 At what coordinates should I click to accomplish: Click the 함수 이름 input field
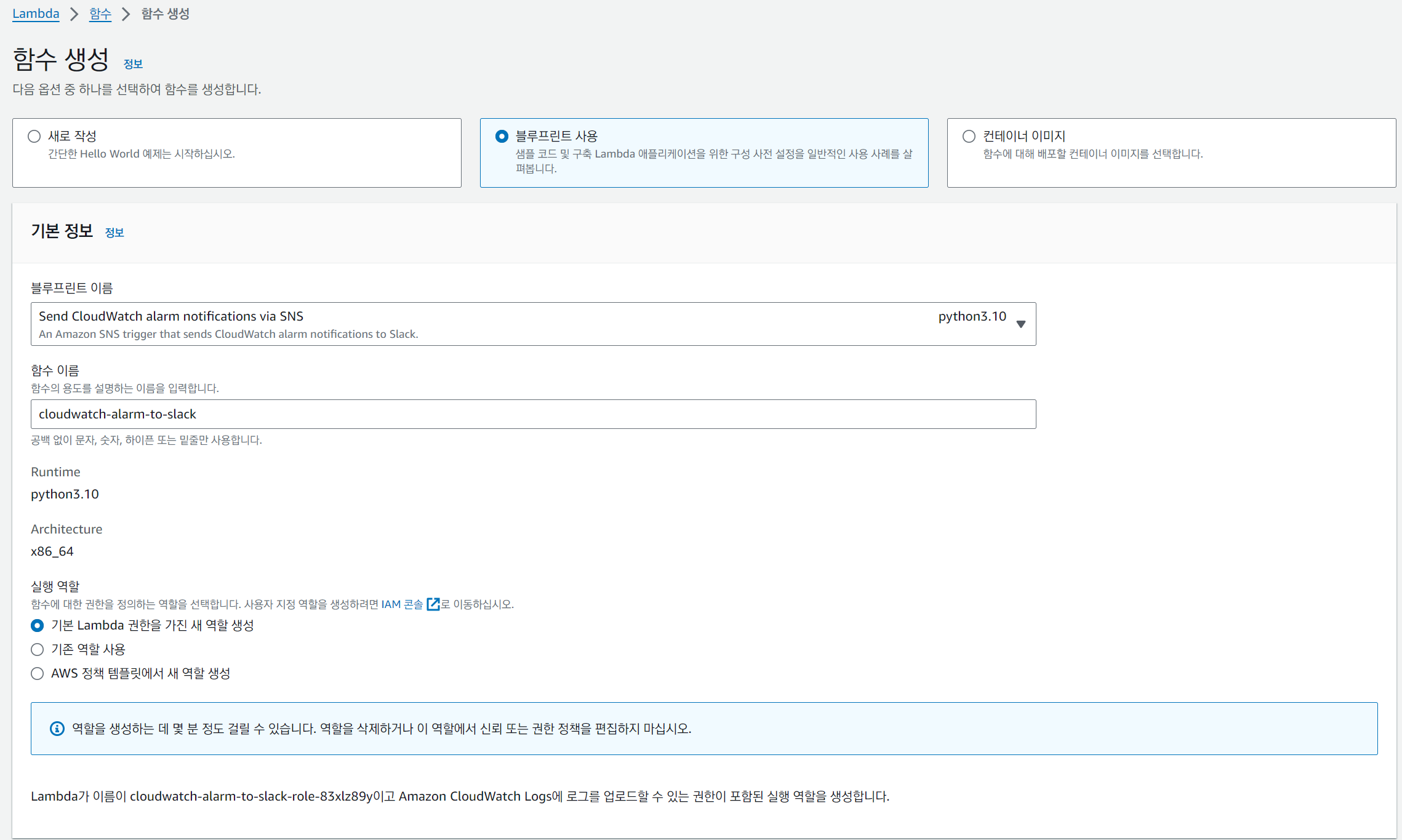tap(533, 414)
